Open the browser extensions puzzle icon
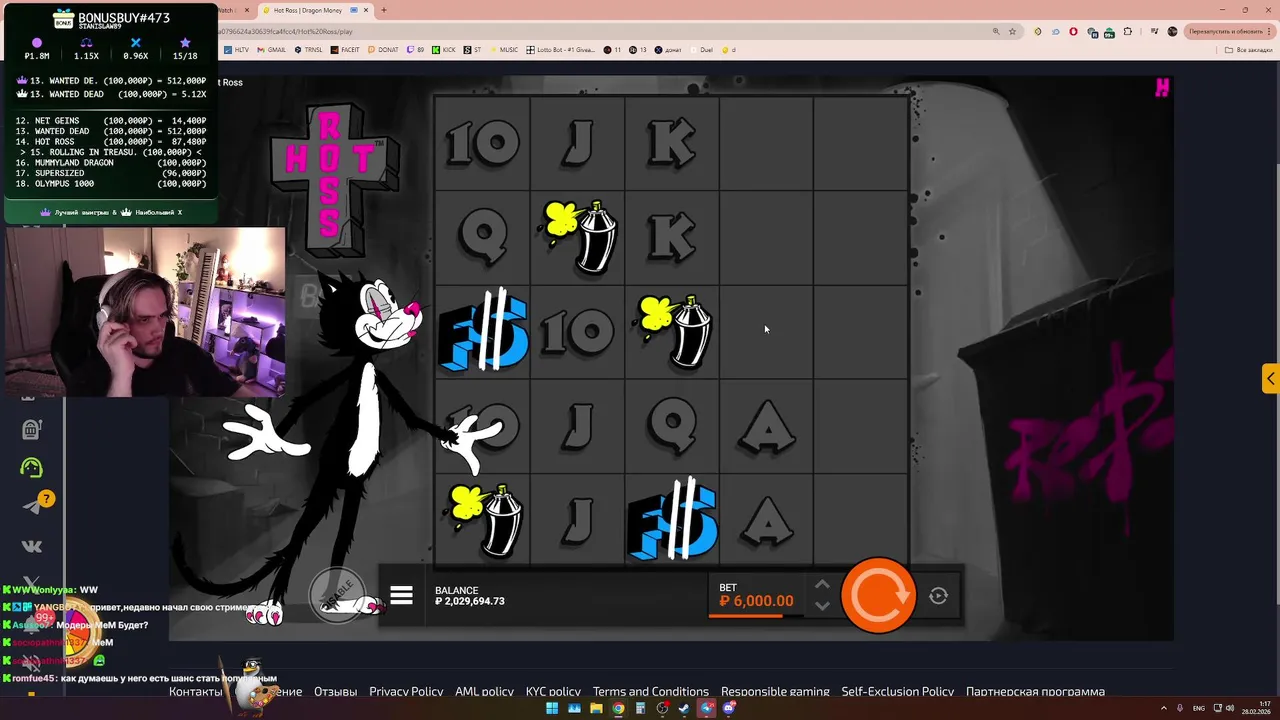 1128,31
